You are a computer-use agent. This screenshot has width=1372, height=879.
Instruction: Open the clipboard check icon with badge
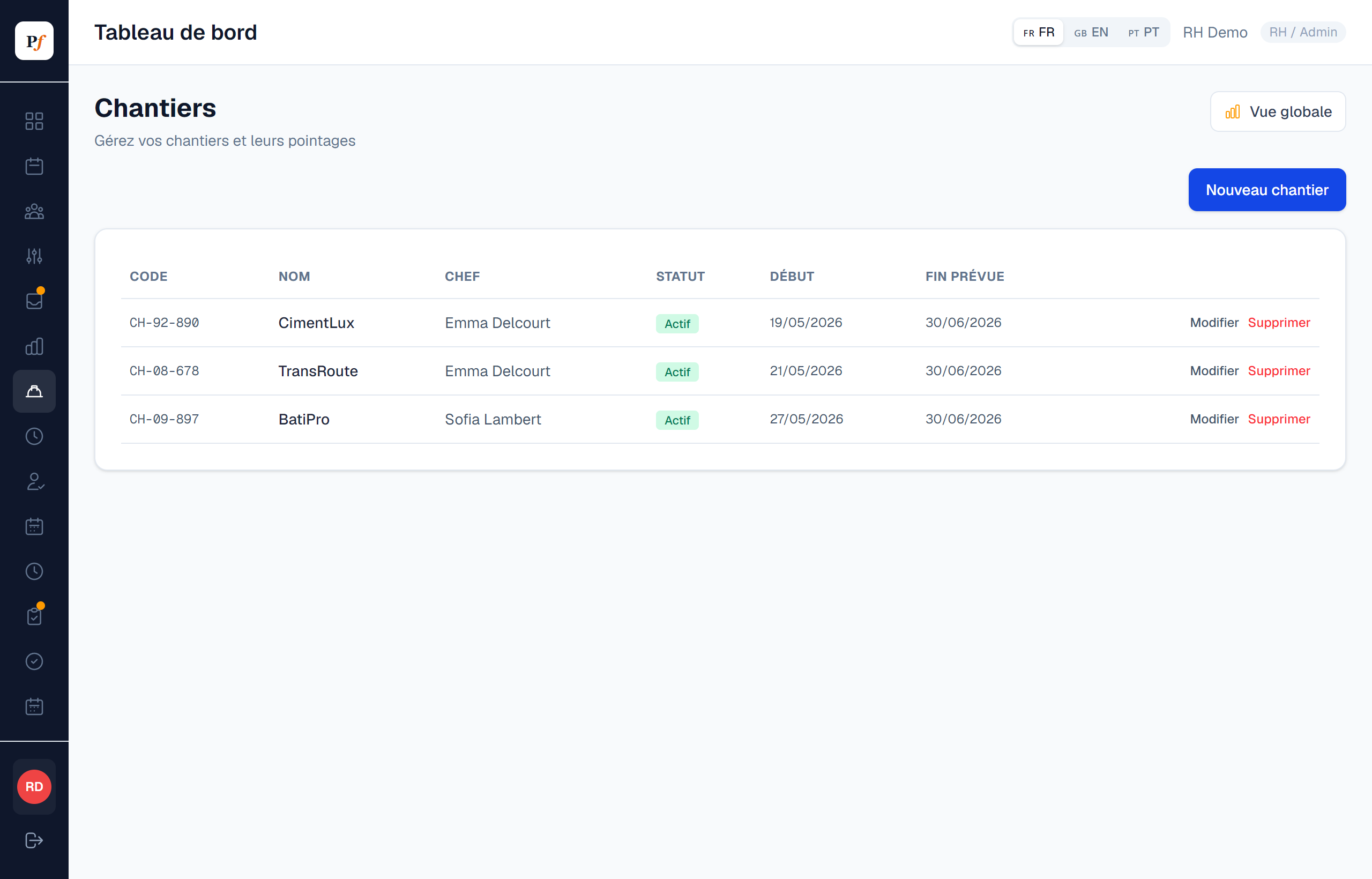point(34,616)
